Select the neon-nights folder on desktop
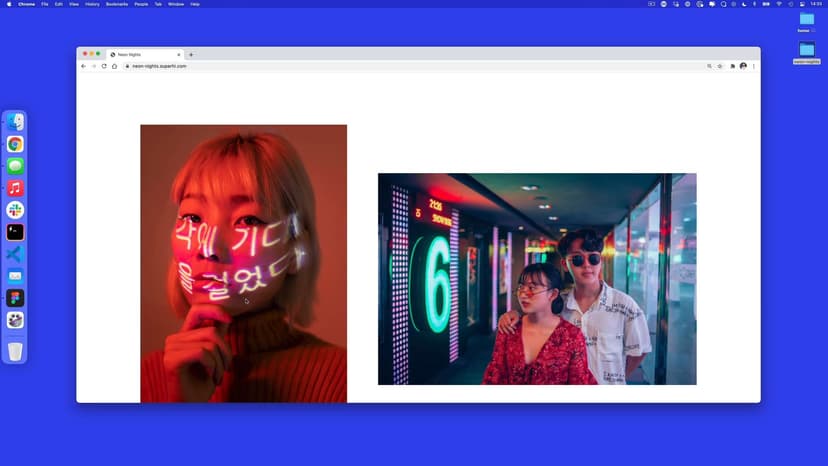 (806, 51)
